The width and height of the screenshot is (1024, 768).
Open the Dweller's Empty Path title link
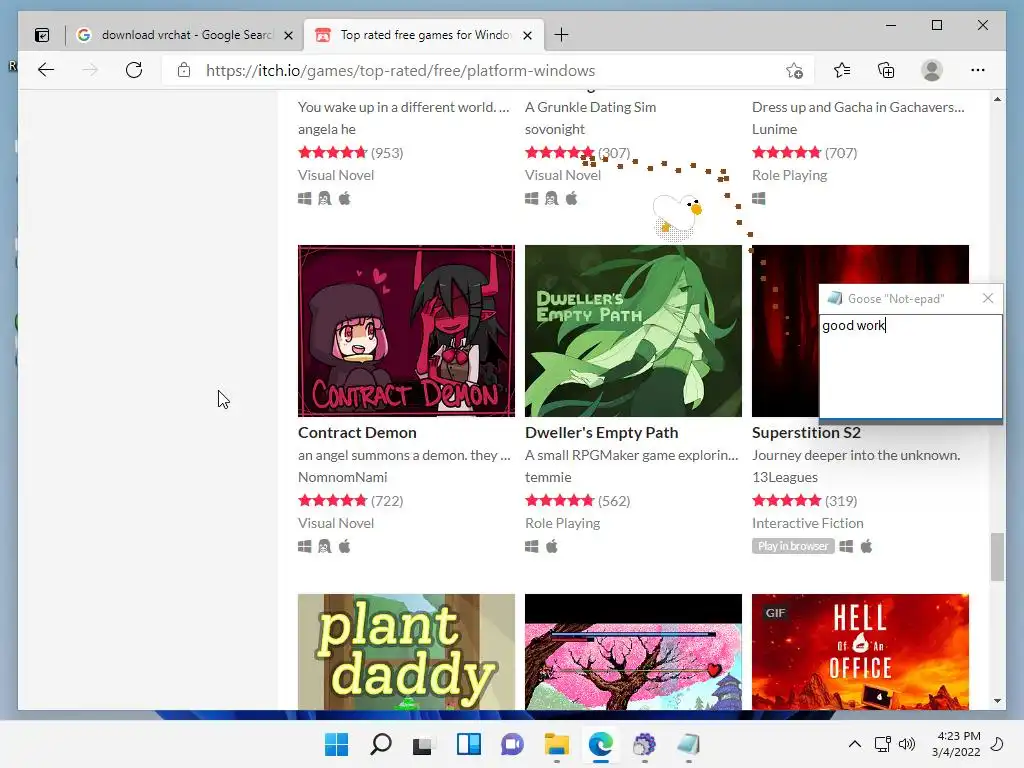pyautogui.click(x=601, y=432)
